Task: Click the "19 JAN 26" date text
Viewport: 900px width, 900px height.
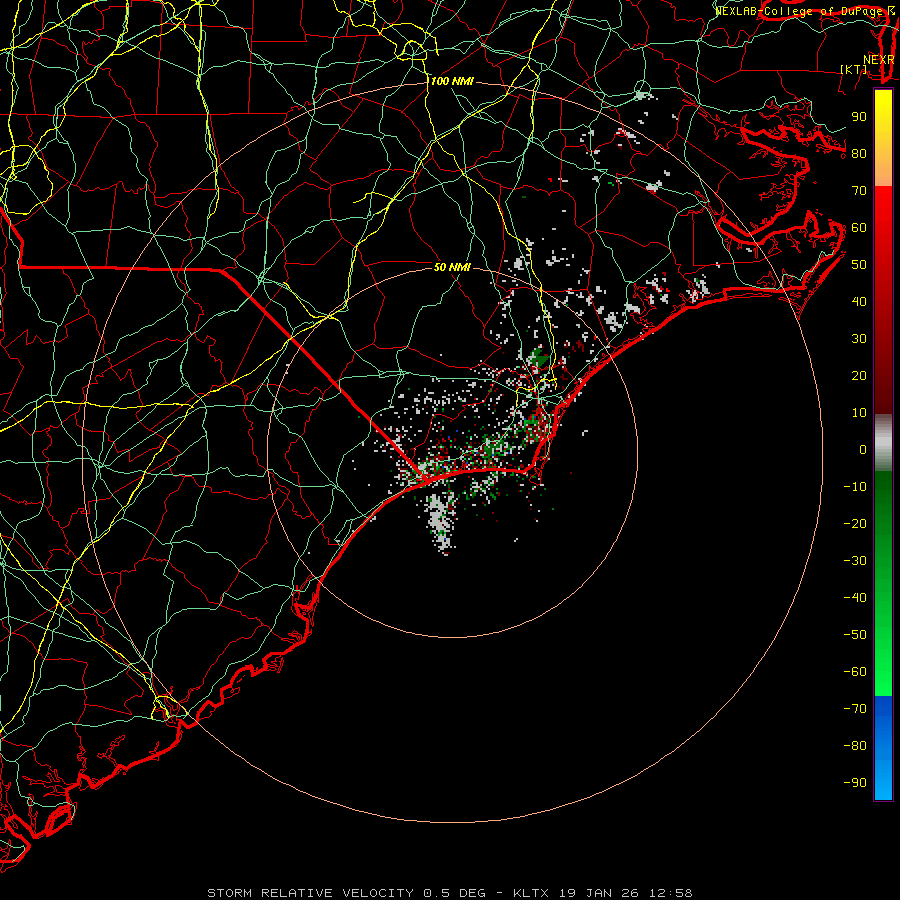Action: tap(599, 893)
